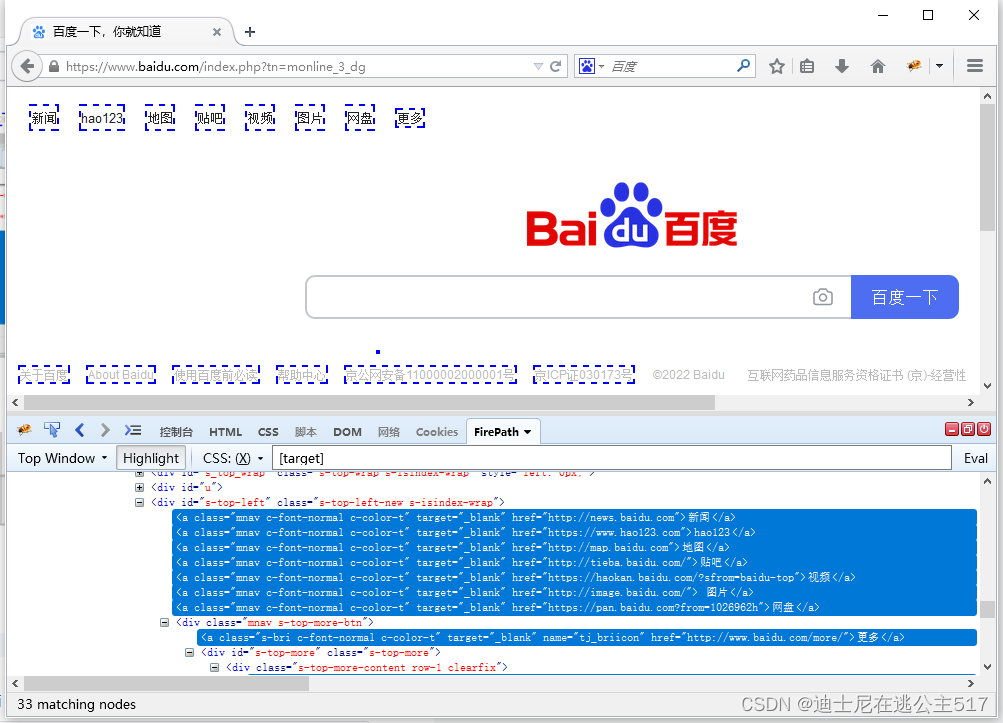
Task: Open the 关于百度 footer link
Action: point(43,374)
